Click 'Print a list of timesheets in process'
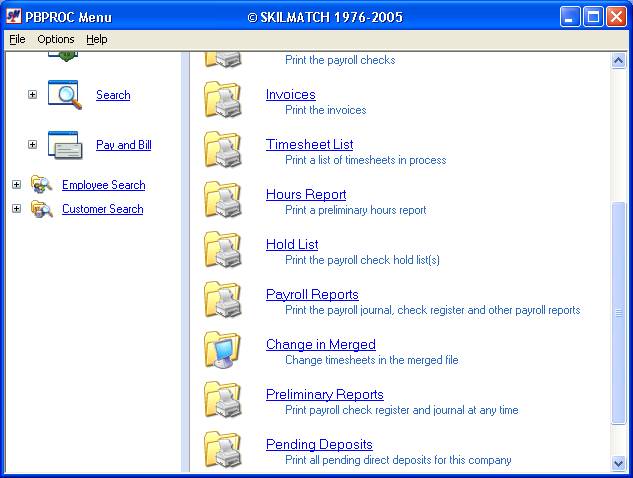633x478 pixels. point(365,160)
